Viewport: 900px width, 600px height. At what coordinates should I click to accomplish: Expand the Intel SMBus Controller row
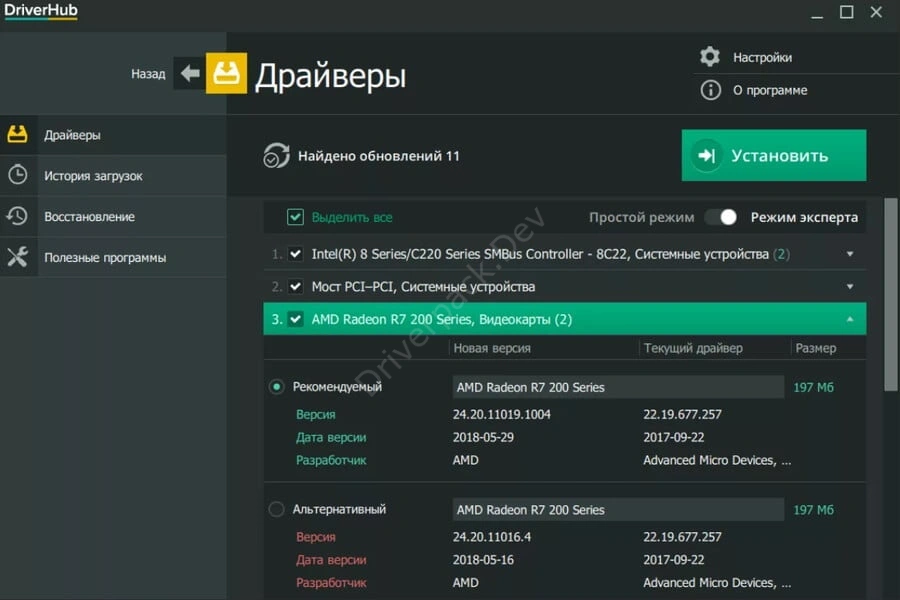click(850, 254)
